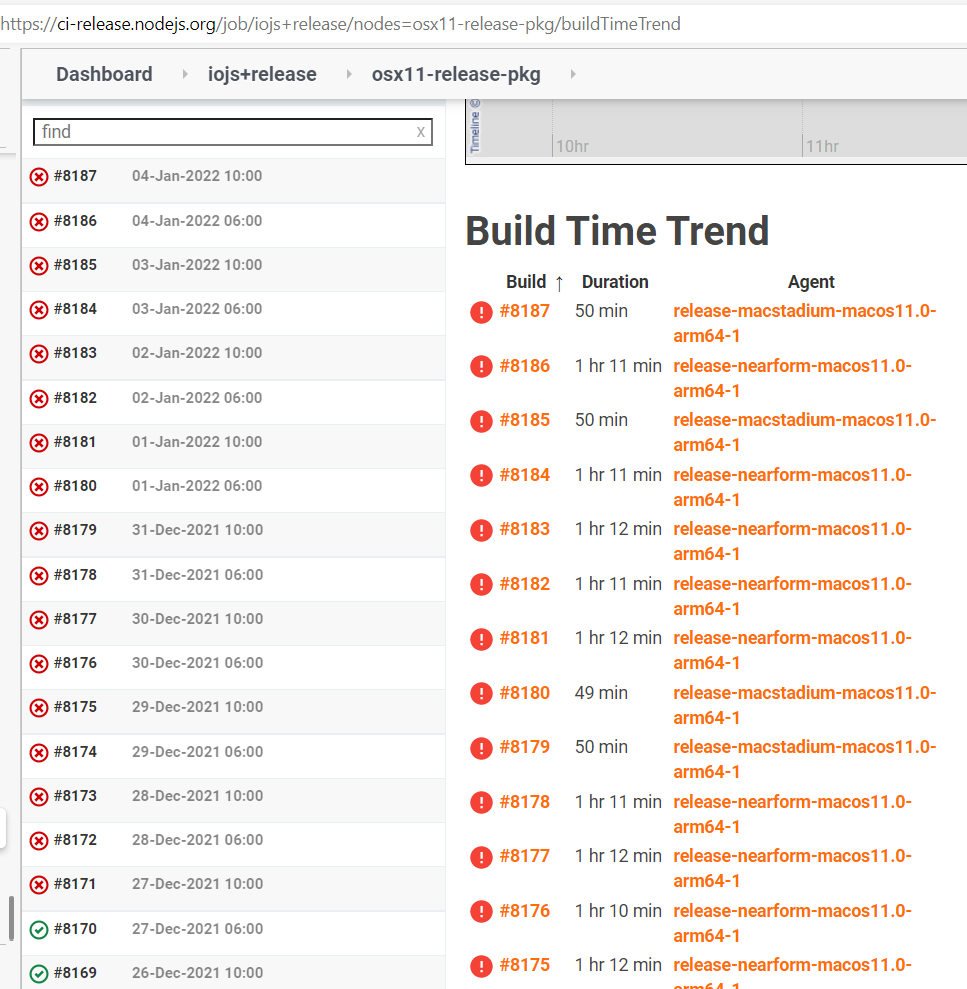967x989 pixels.
Task: Clear the find field with x
Action: [x=421, y=132]
